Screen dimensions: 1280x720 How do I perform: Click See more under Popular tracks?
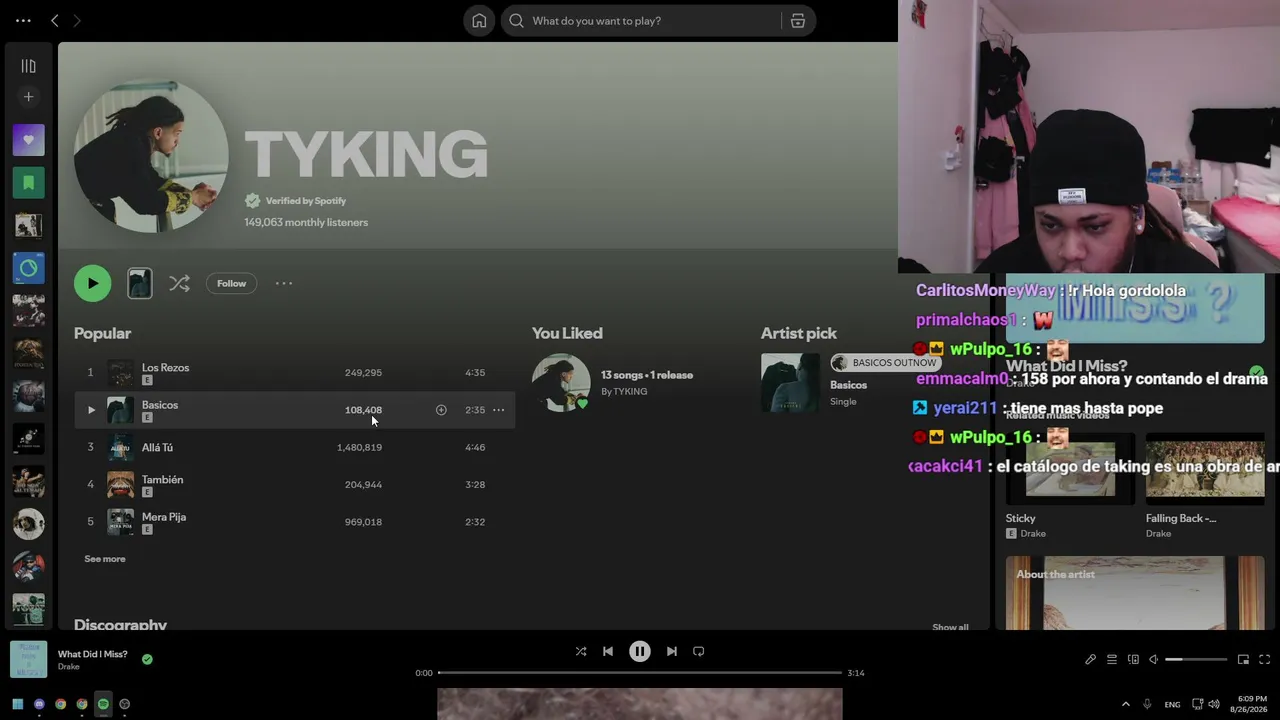[105, 559]
